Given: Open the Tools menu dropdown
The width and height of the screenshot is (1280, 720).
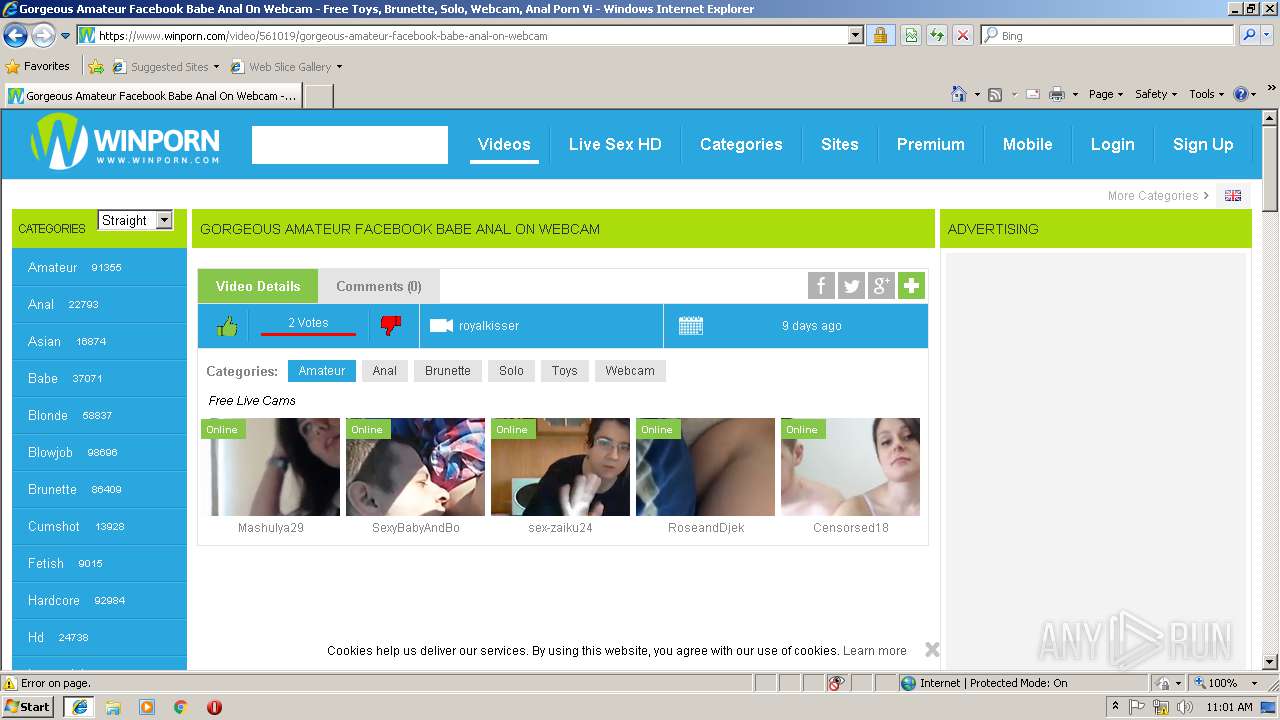Looking at the screenshot, I should click(1207, 94).
